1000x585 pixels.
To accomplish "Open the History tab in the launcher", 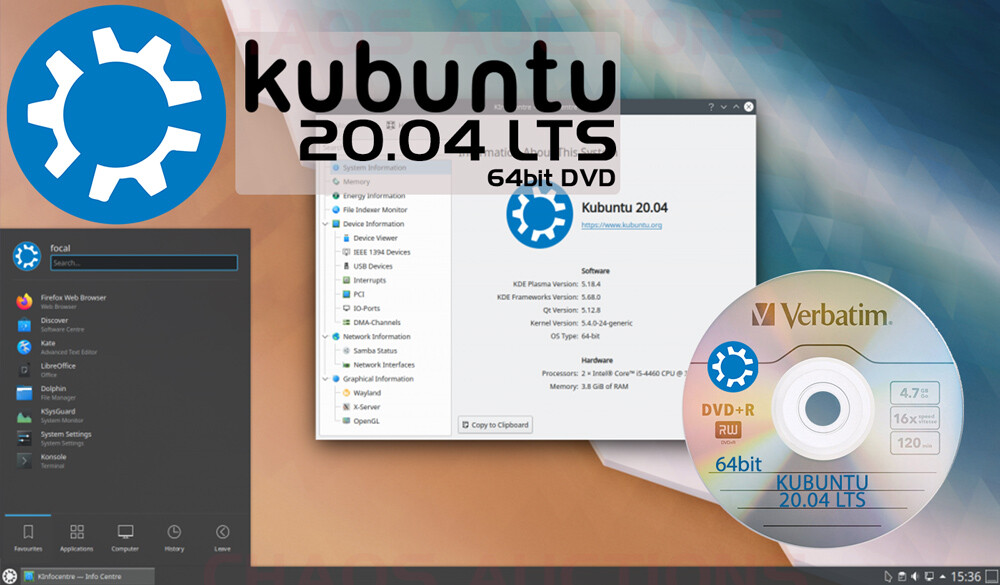I will pyautogui.click(x=173, y=537).
